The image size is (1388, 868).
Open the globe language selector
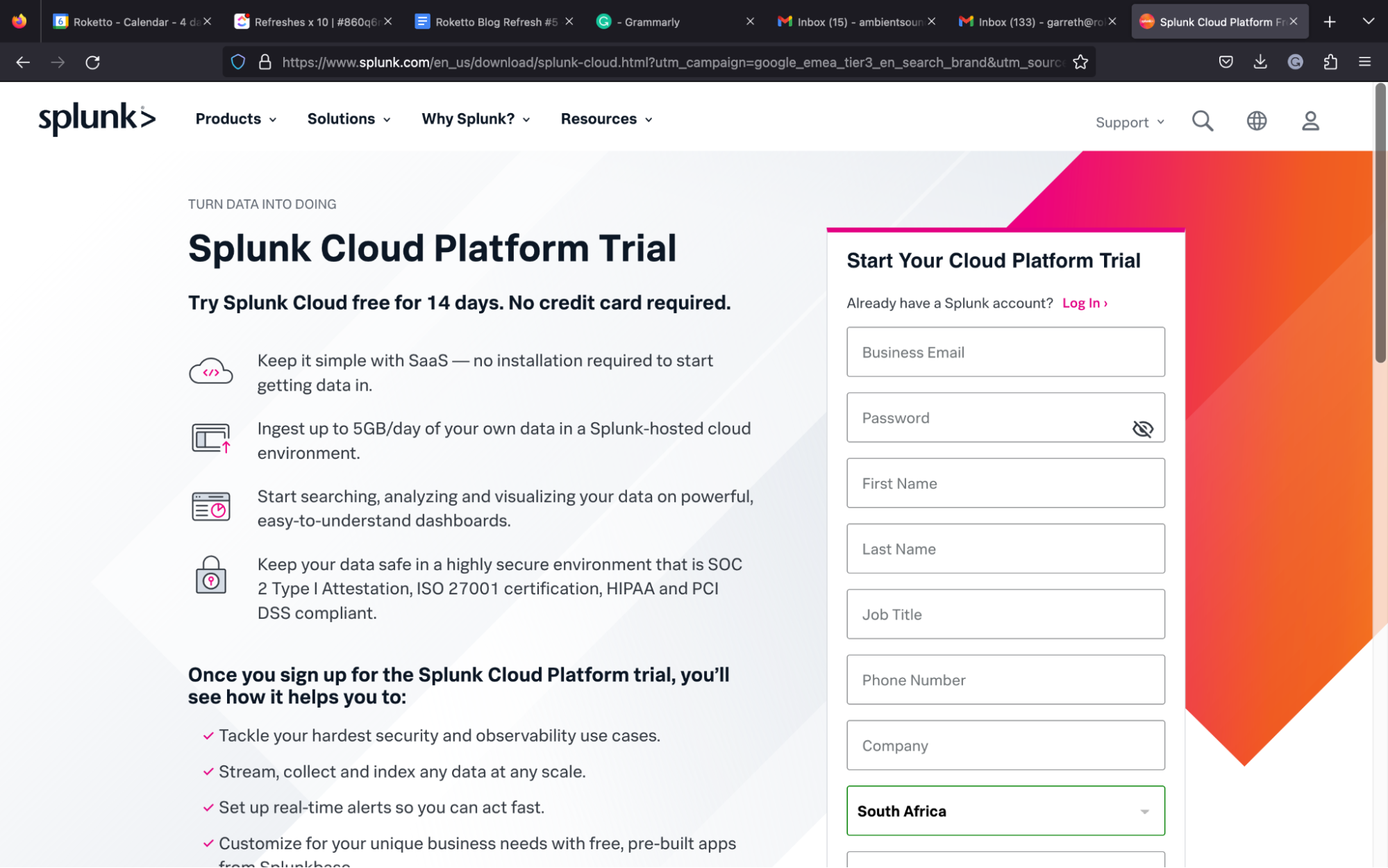click(1256, 121)
